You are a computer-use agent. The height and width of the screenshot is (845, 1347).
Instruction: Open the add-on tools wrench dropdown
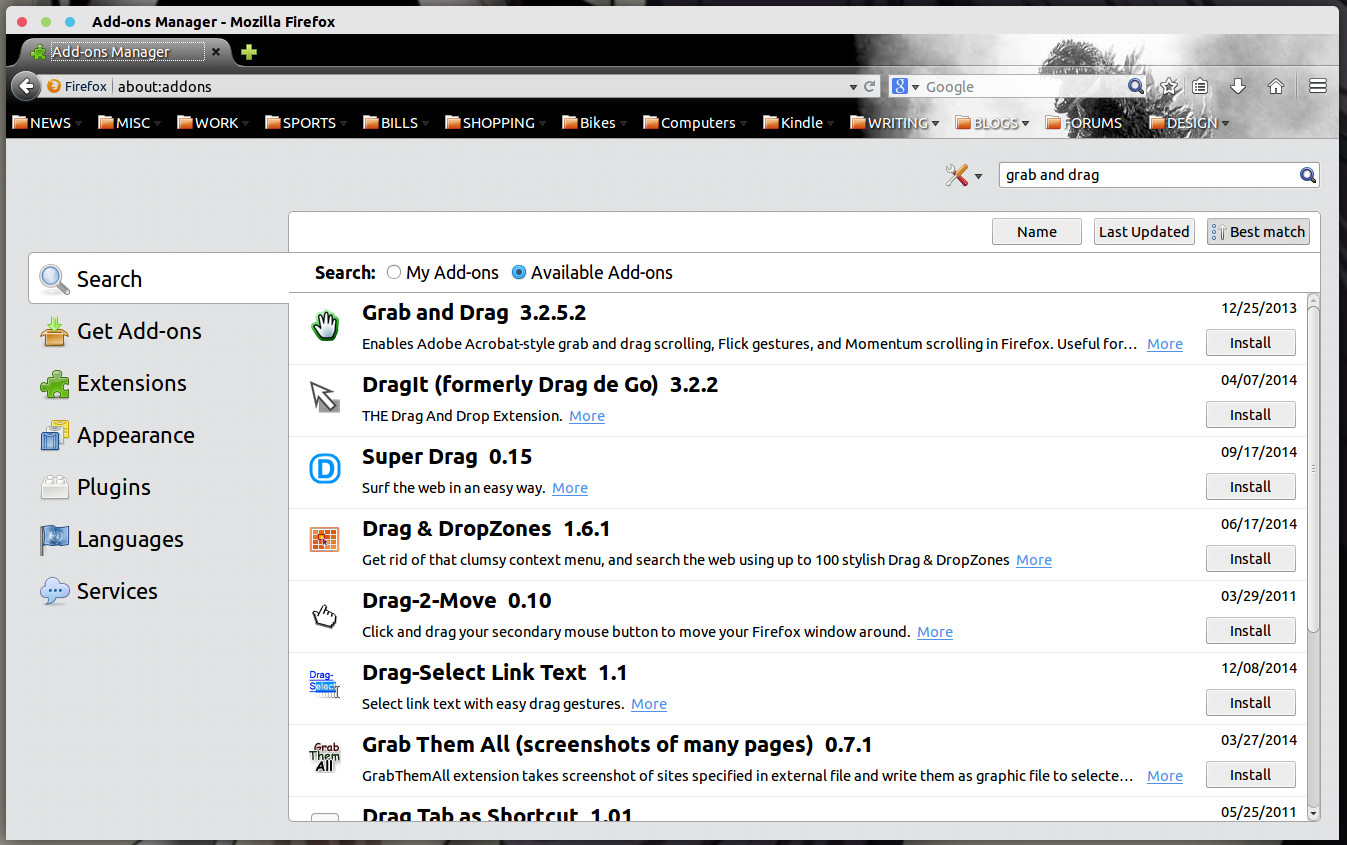[x=963, y=176]
